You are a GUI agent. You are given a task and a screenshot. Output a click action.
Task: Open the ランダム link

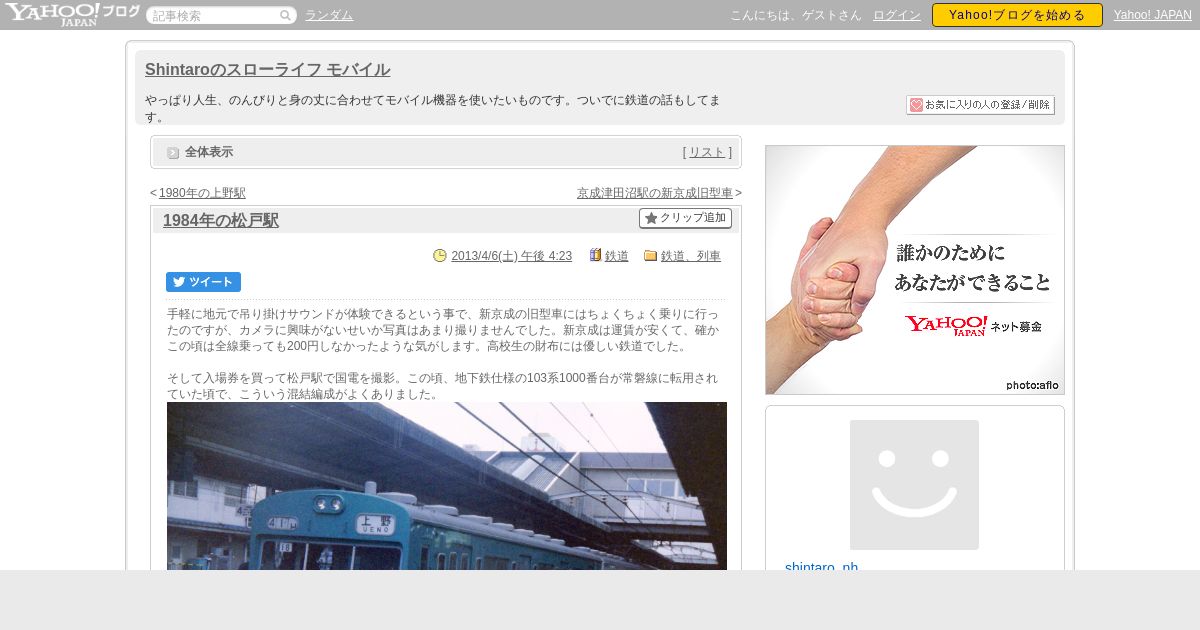coord(329,15)
